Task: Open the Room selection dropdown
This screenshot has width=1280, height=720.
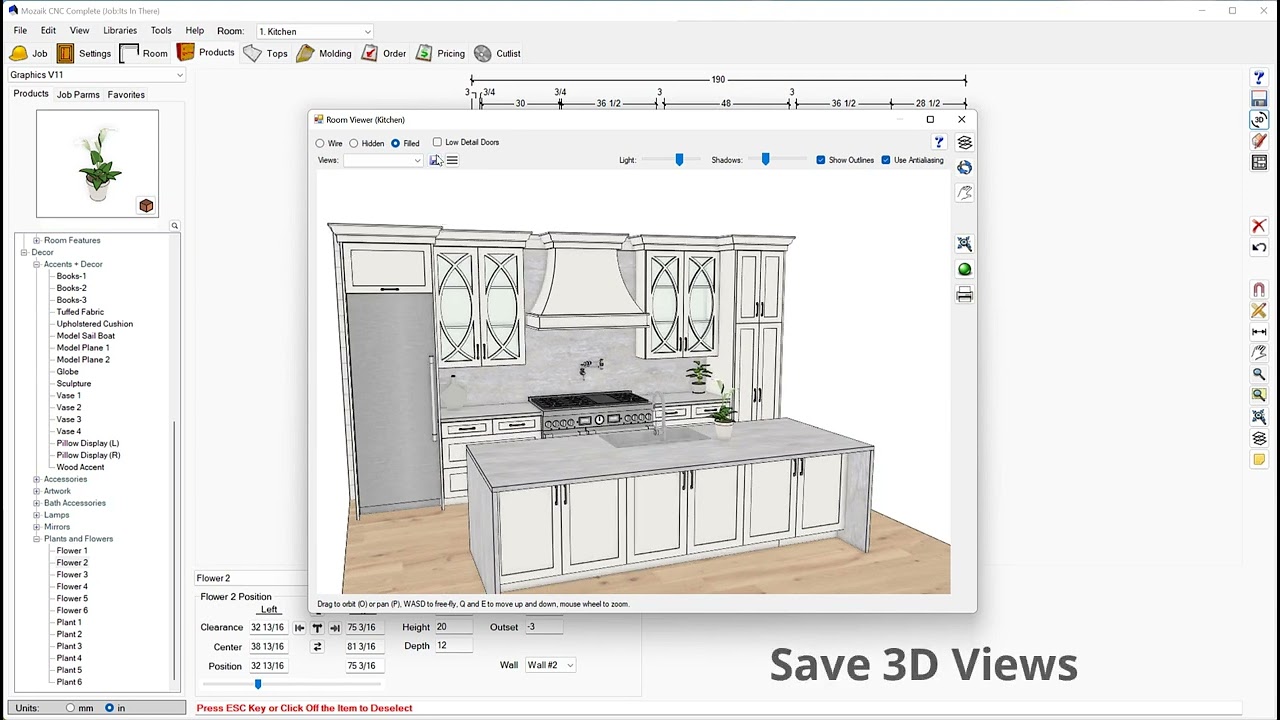Action: (314, 32)
